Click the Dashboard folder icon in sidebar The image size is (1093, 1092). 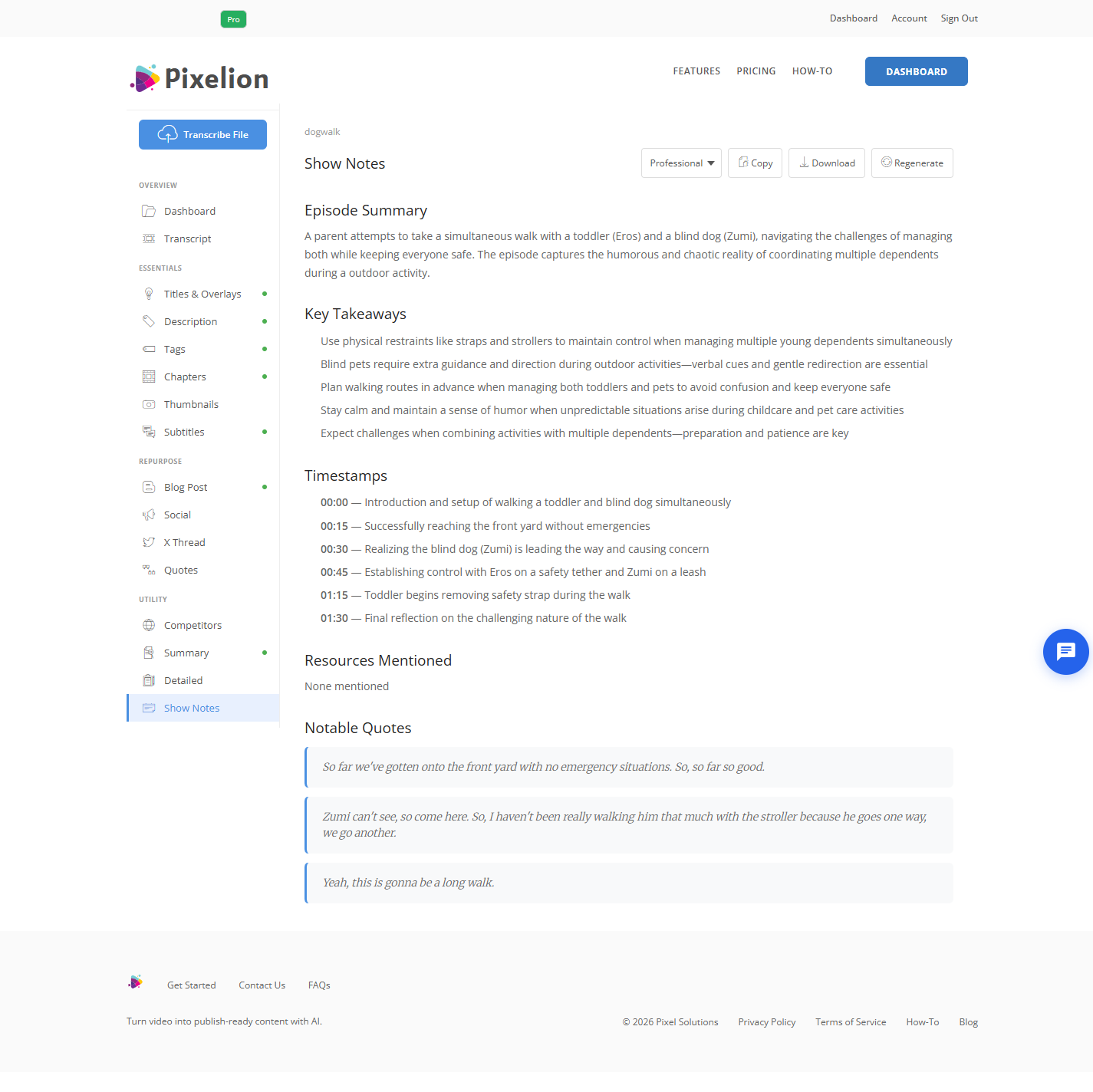point(149,211)
